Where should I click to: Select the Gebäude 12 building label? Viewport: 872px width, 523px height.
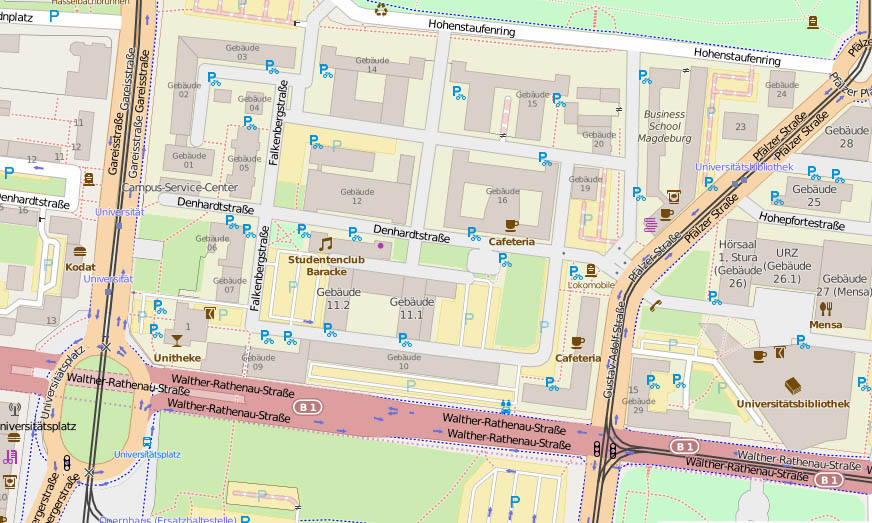(x=357, y=196)
